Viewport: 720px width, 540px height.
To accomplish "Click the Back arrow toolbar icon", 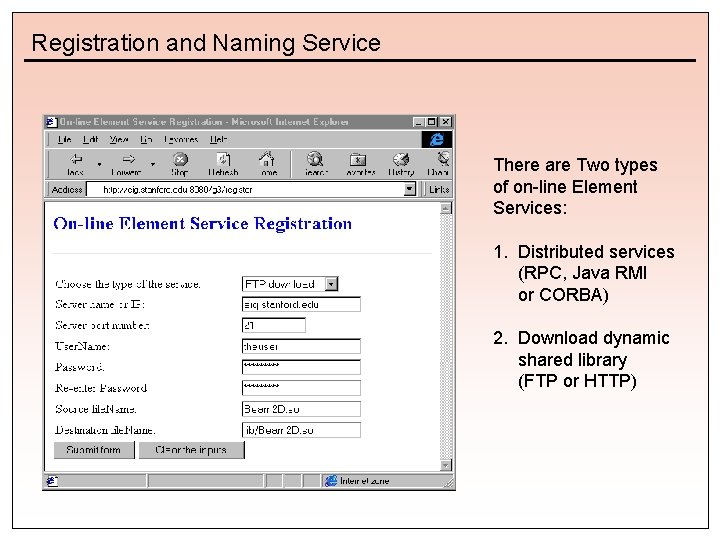I will point(76,159).
